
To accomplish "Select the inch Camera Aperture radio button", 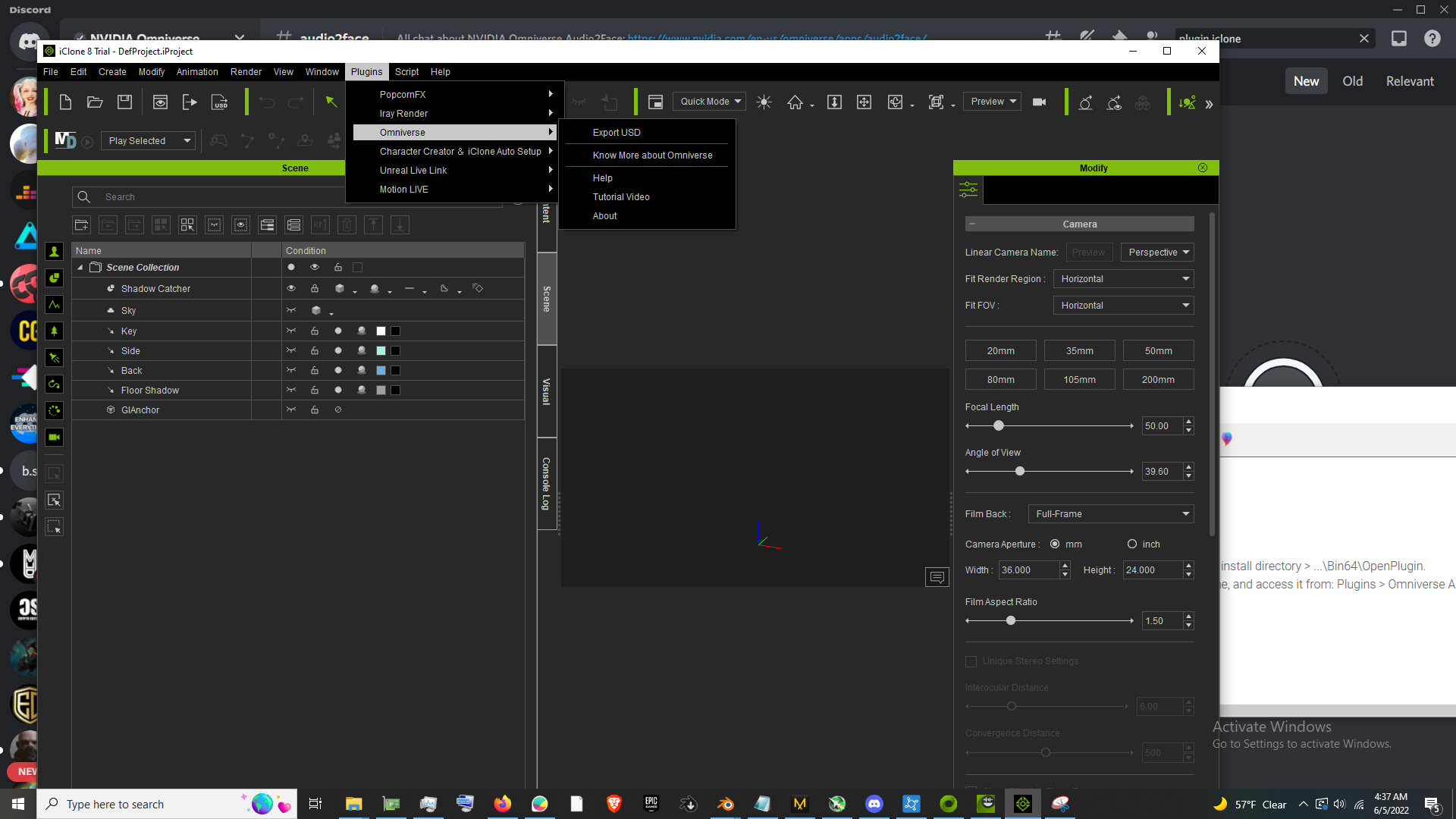I will pyautogui.click(x=1132, y=544).
